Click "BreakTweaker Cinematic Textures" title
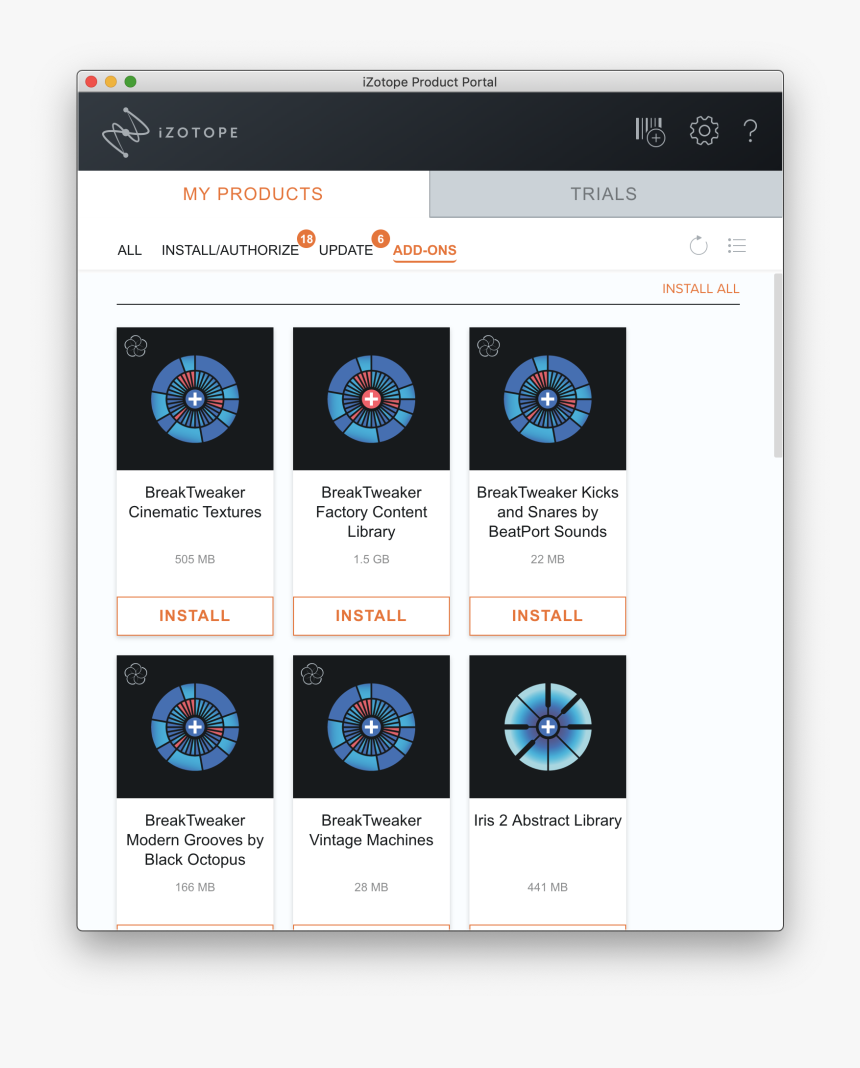Viewport: 860px width, 1068px height. (x=195, y=502)
